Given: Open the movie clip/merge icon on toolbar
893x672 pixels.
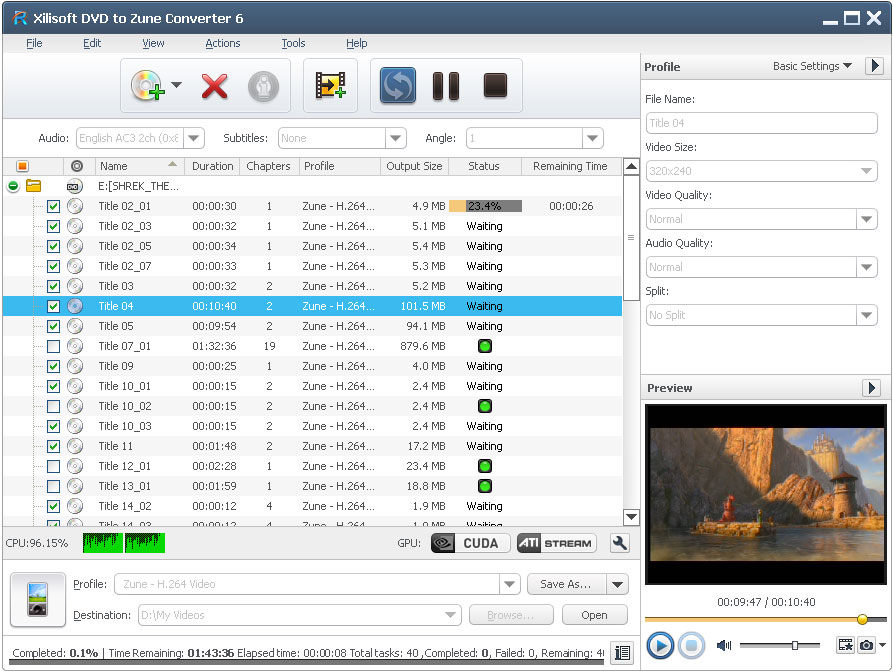Looking at the screenshot, I should click(331, 86).
